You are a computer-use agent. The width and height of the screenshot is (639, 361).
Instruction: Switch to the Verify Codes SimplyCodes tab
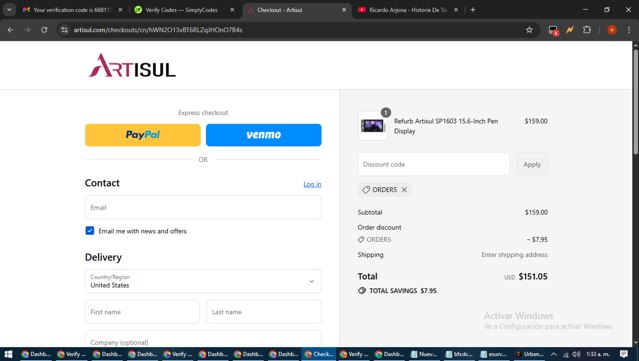181,9
